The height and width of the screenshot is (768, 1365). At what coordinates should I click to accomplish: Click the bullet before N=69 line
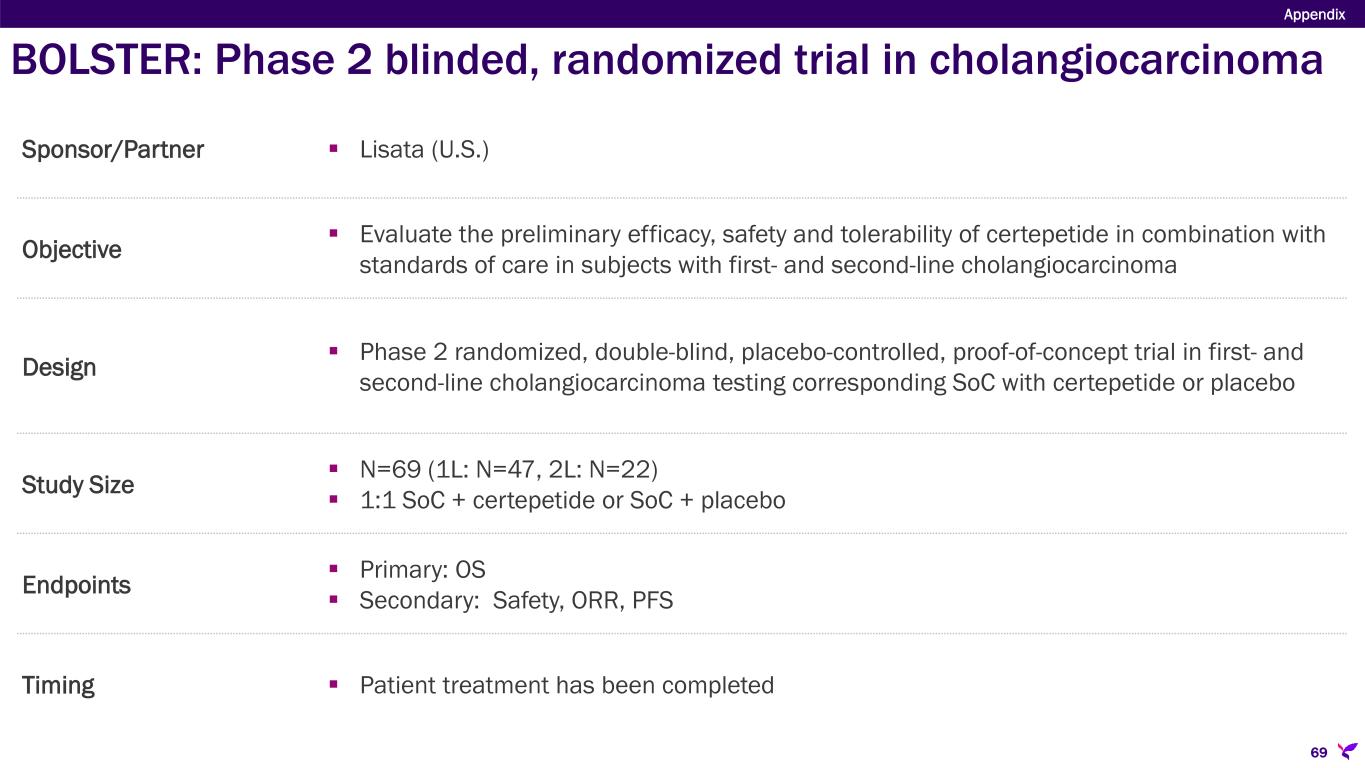click(x=334, y=469)
